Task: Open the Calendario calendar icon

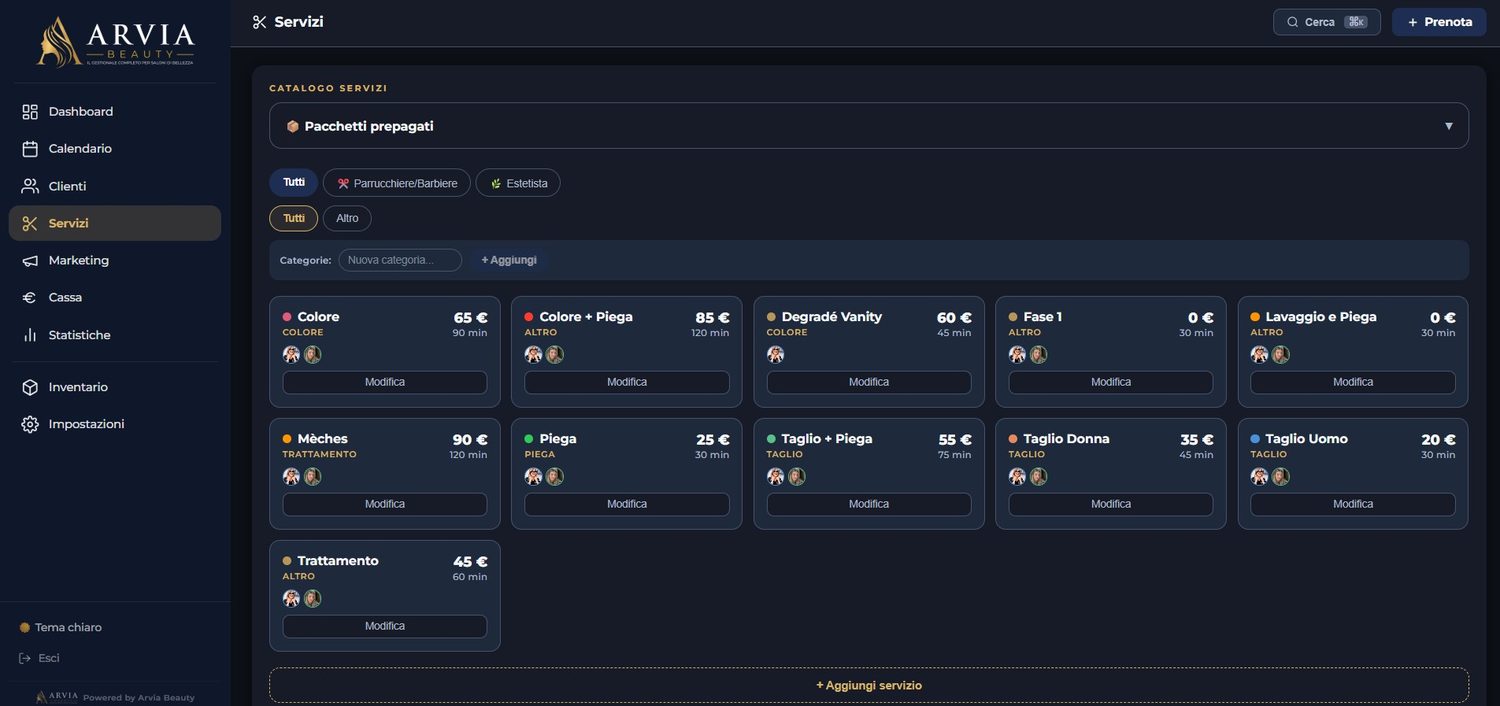Action: pos(30,149)
